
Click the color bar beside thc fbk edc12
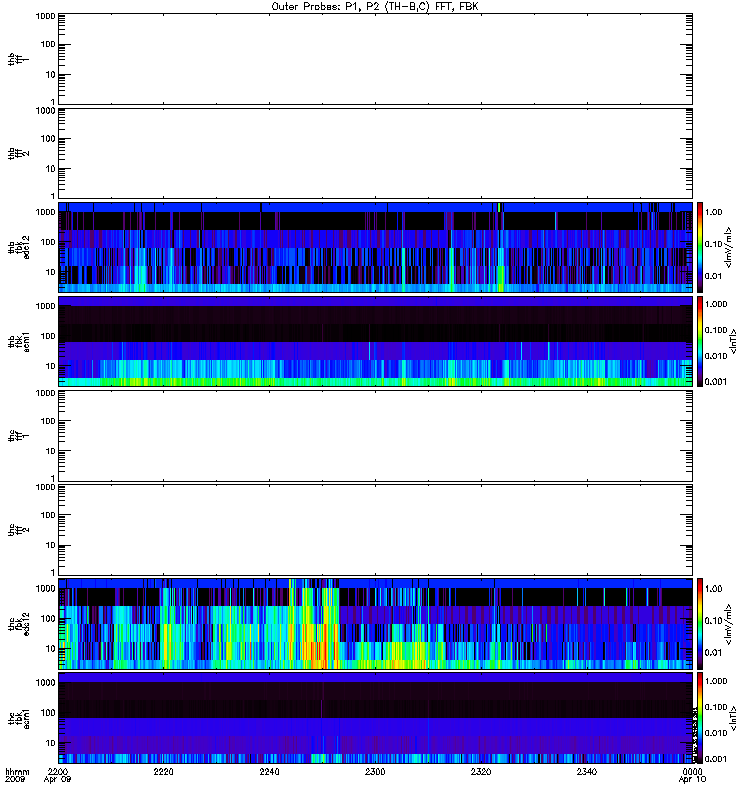click(699, 624)
